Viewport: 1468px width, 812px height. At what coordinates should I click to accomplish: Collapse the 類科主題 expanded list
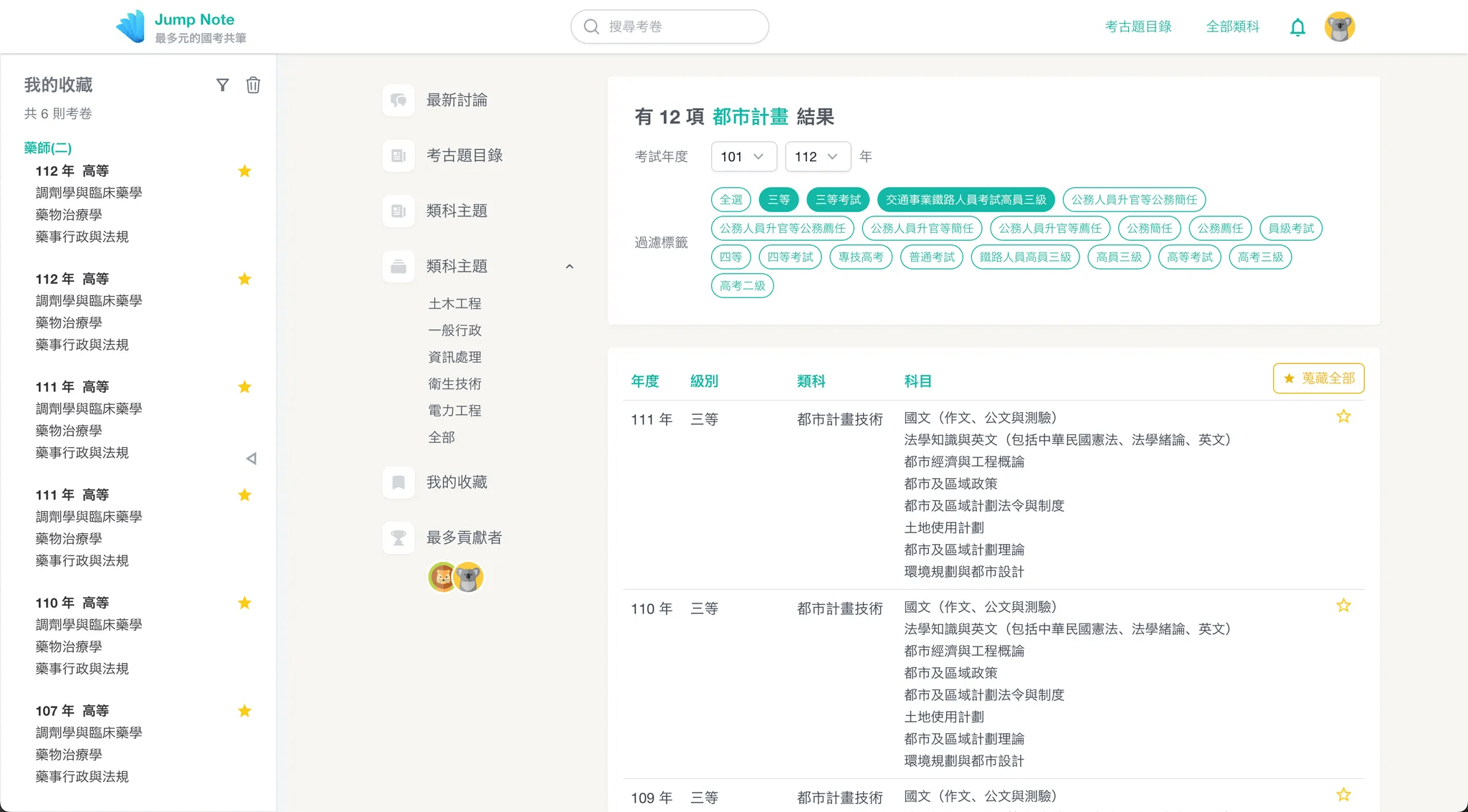(x=569, y=267)
